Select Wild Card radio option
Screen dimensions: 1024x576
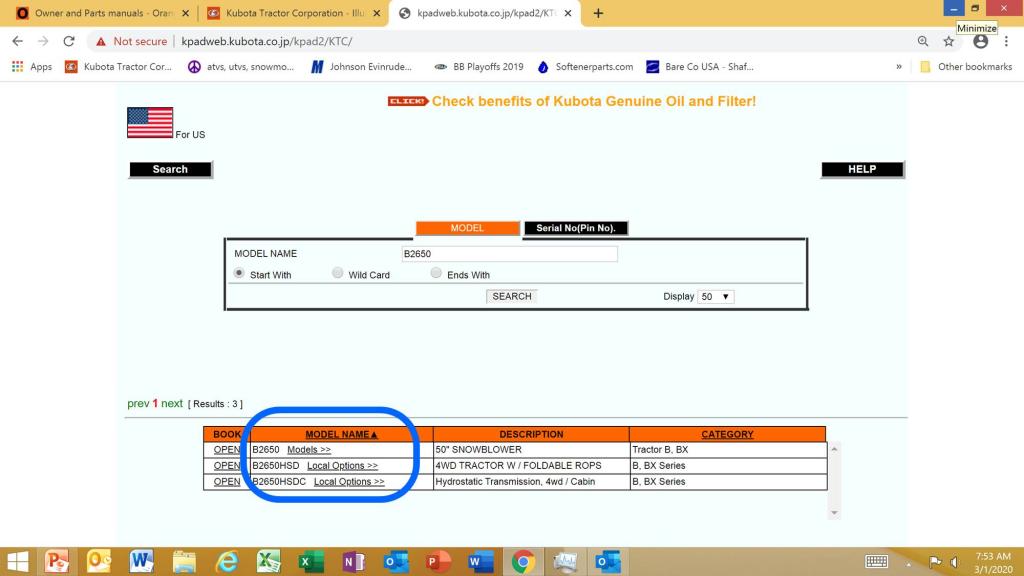338,273
